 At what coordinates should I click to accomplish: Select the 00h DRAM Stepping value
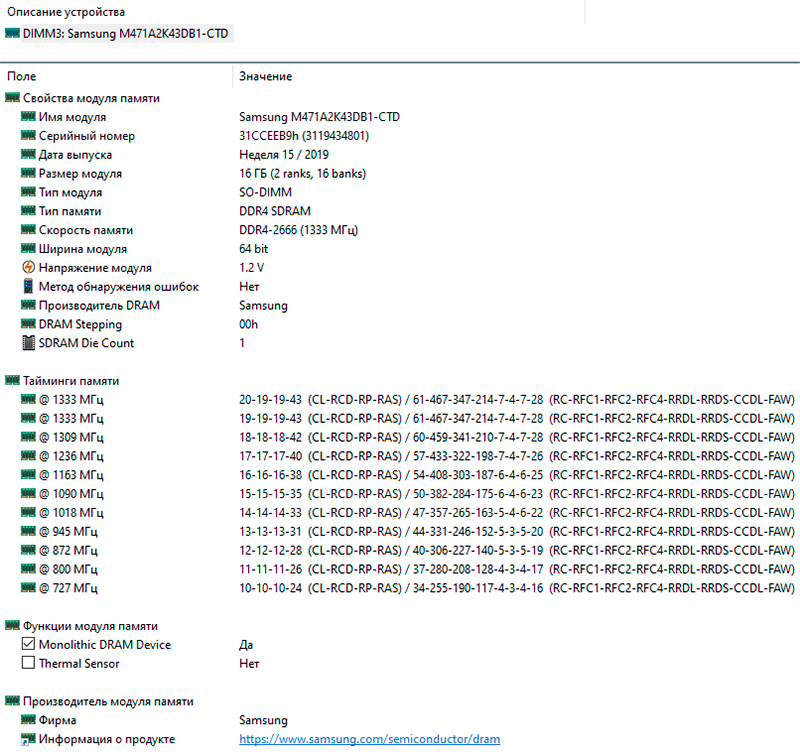click(248, 324)
